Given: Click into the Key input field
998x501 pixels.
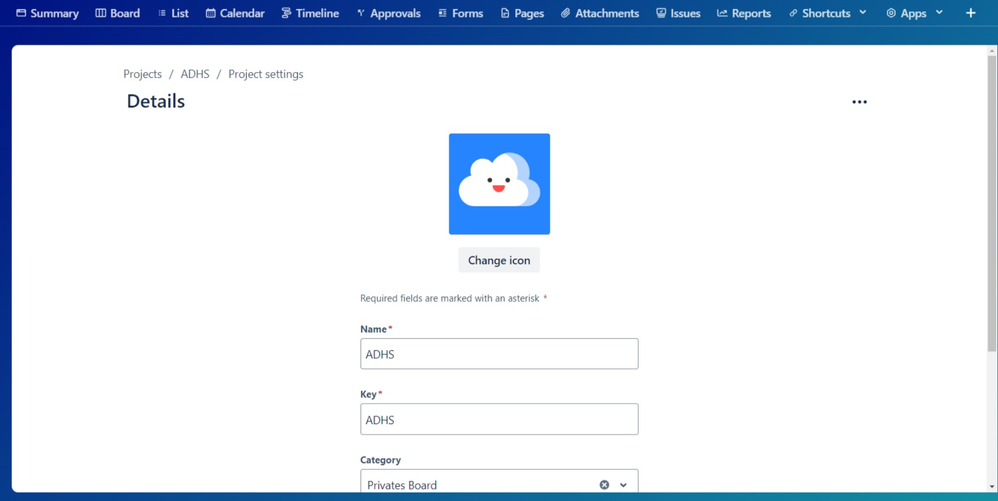Looking at the screenshot, I should coord(499,420).
